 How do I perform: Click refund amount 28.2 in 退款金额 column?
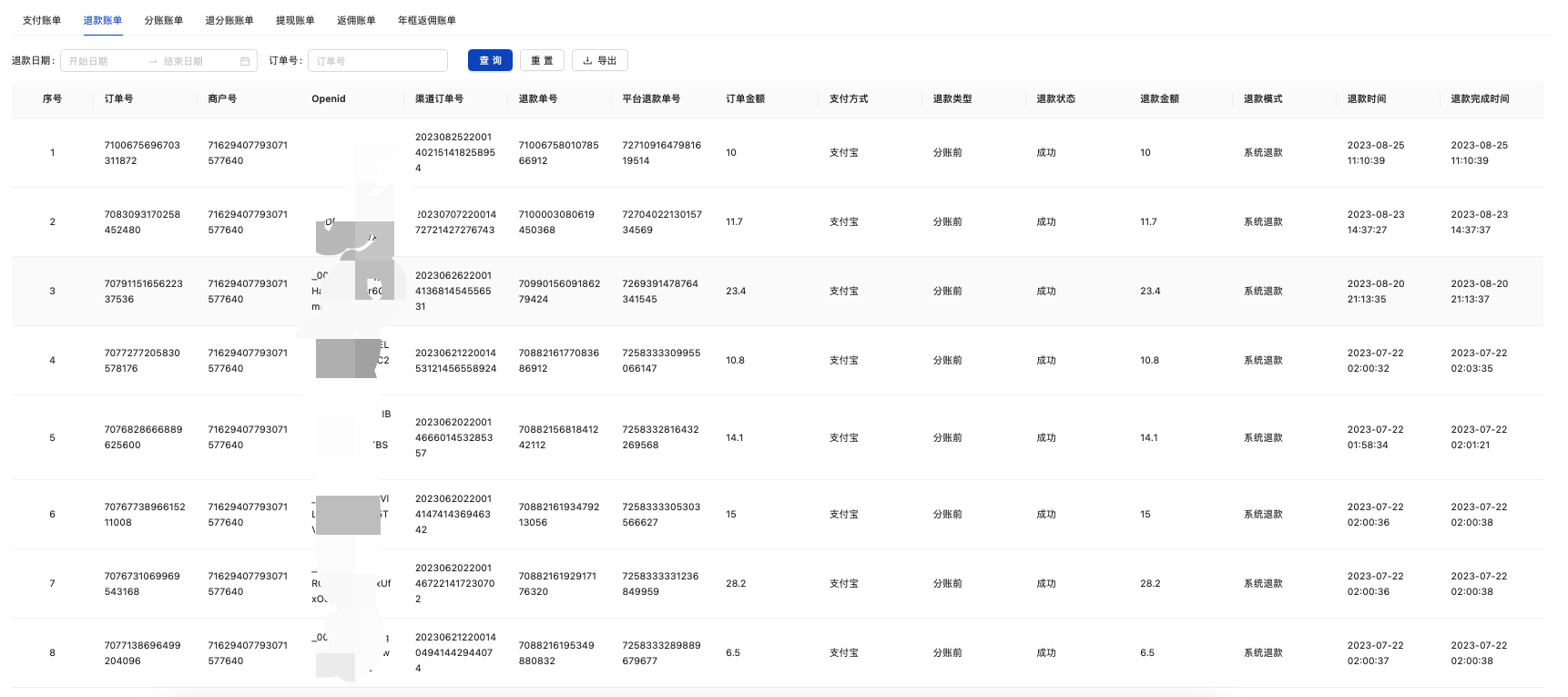pyautogui.click(x=1150, y=583)
